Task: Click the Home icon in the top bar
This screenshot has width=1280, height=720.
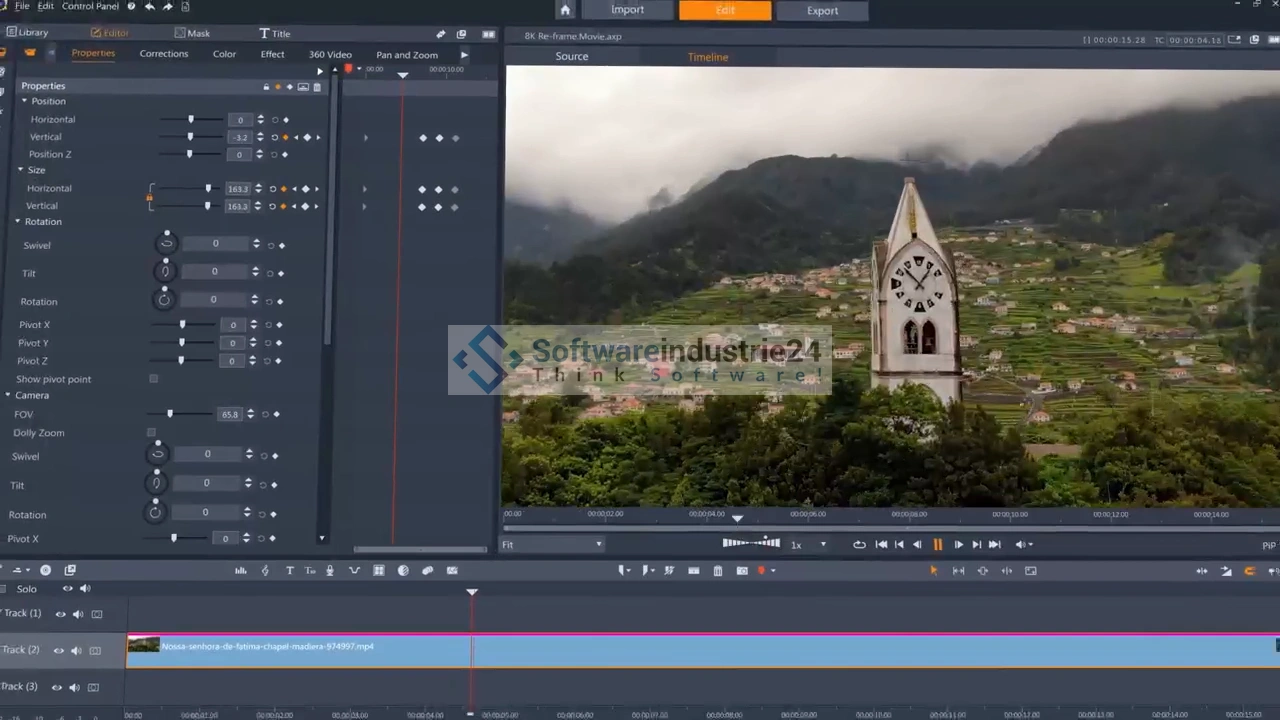Action: tap(565, 10)
